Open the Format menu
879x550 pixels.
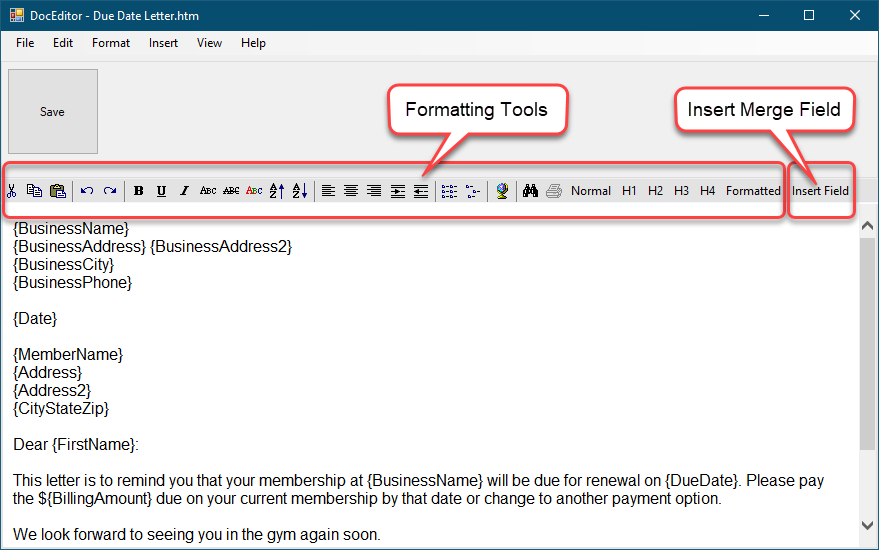click(111, 43)
